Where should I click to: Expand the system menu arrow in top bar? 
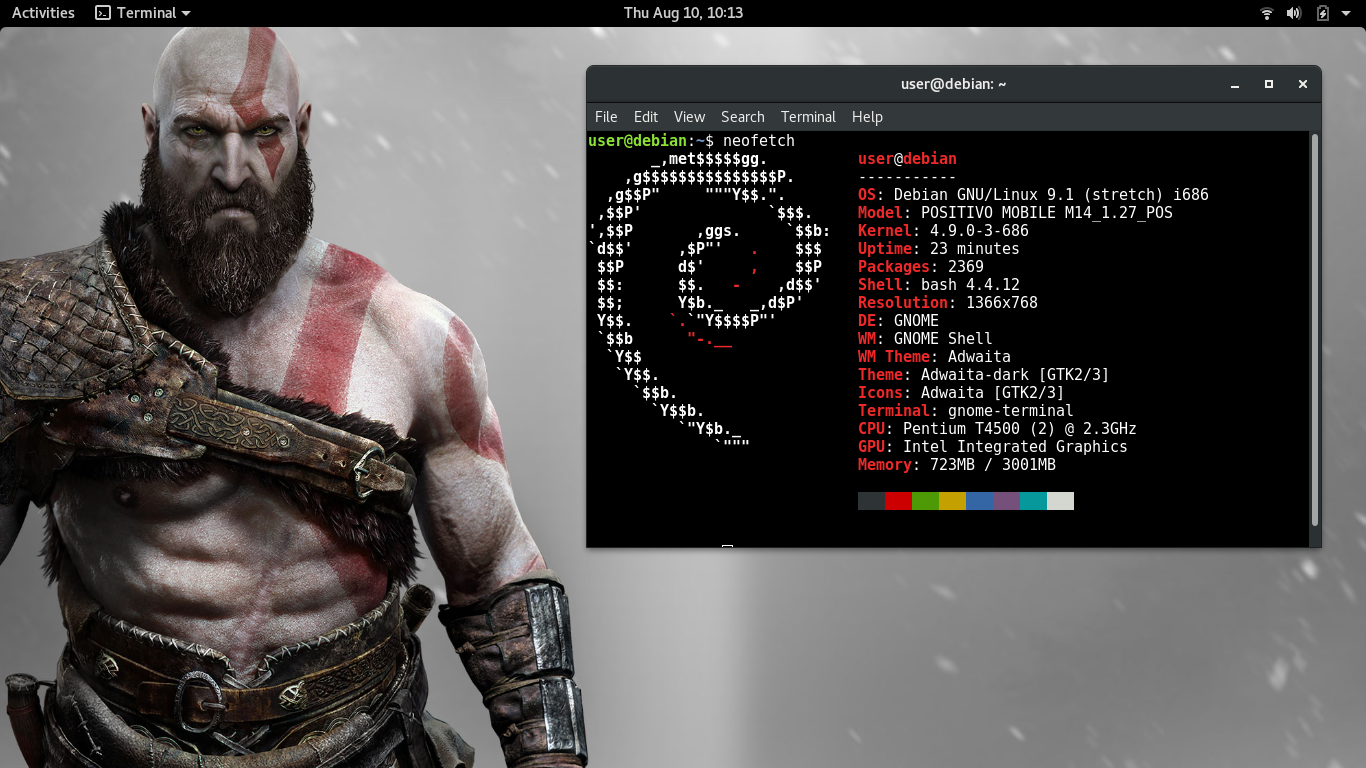[x=1347, y=13]
